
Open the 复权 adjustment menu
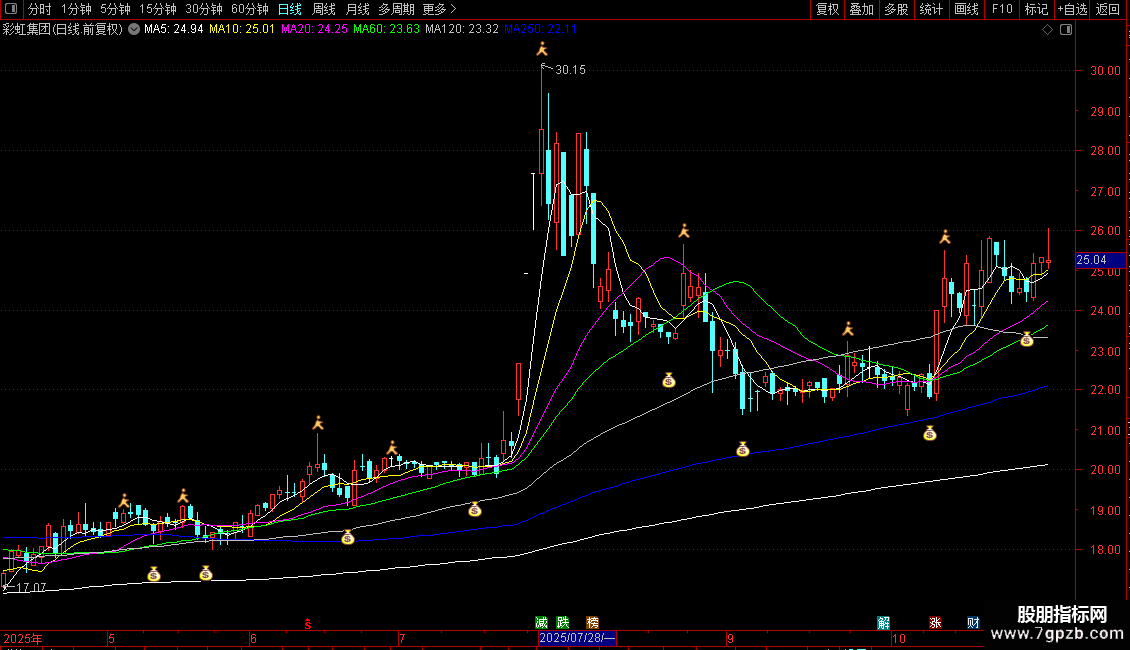click(x=827, y=9)
